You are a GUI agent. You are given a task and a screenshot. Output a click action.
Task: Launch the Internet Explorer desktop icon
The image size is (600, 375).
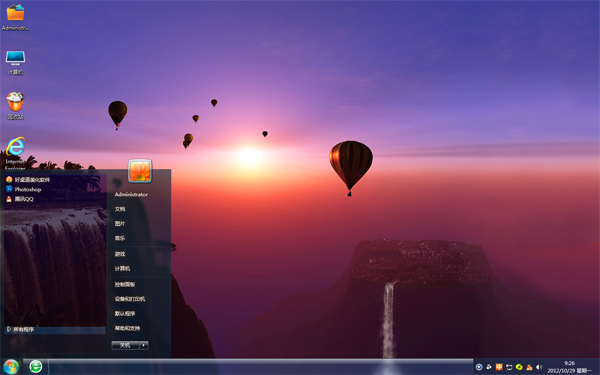click(15, 153)
